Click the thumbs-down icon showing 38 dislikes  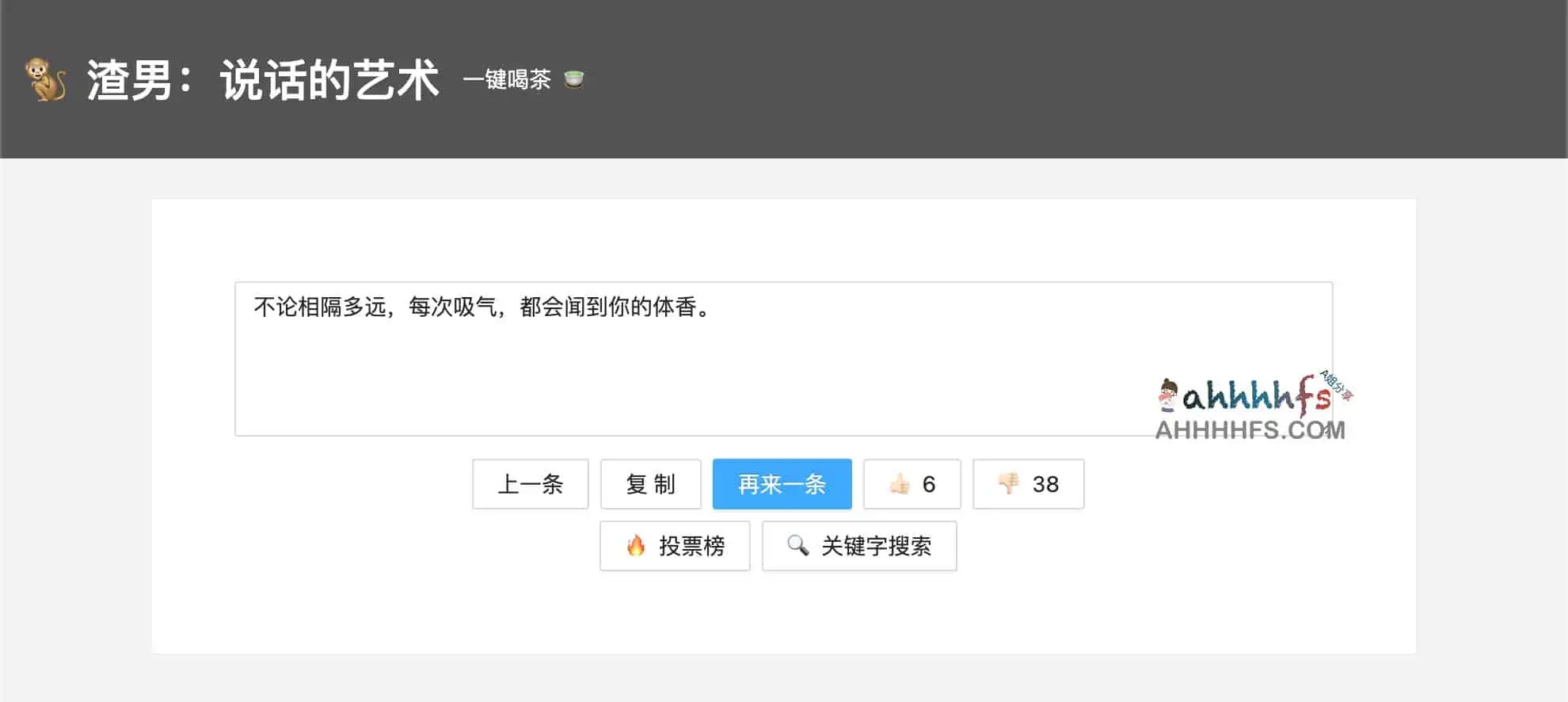pos(1010,484)
